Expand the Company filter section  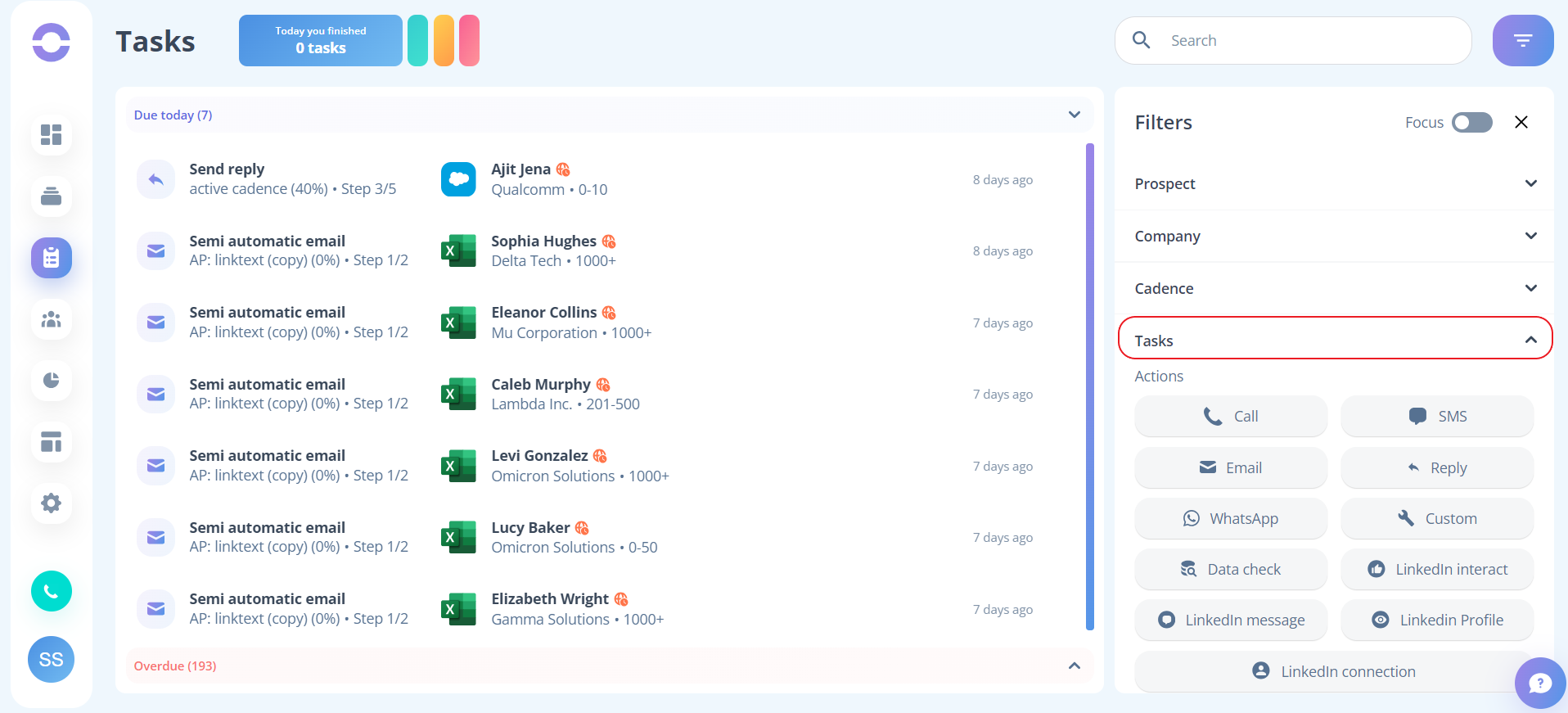[x=1334, y=236]
